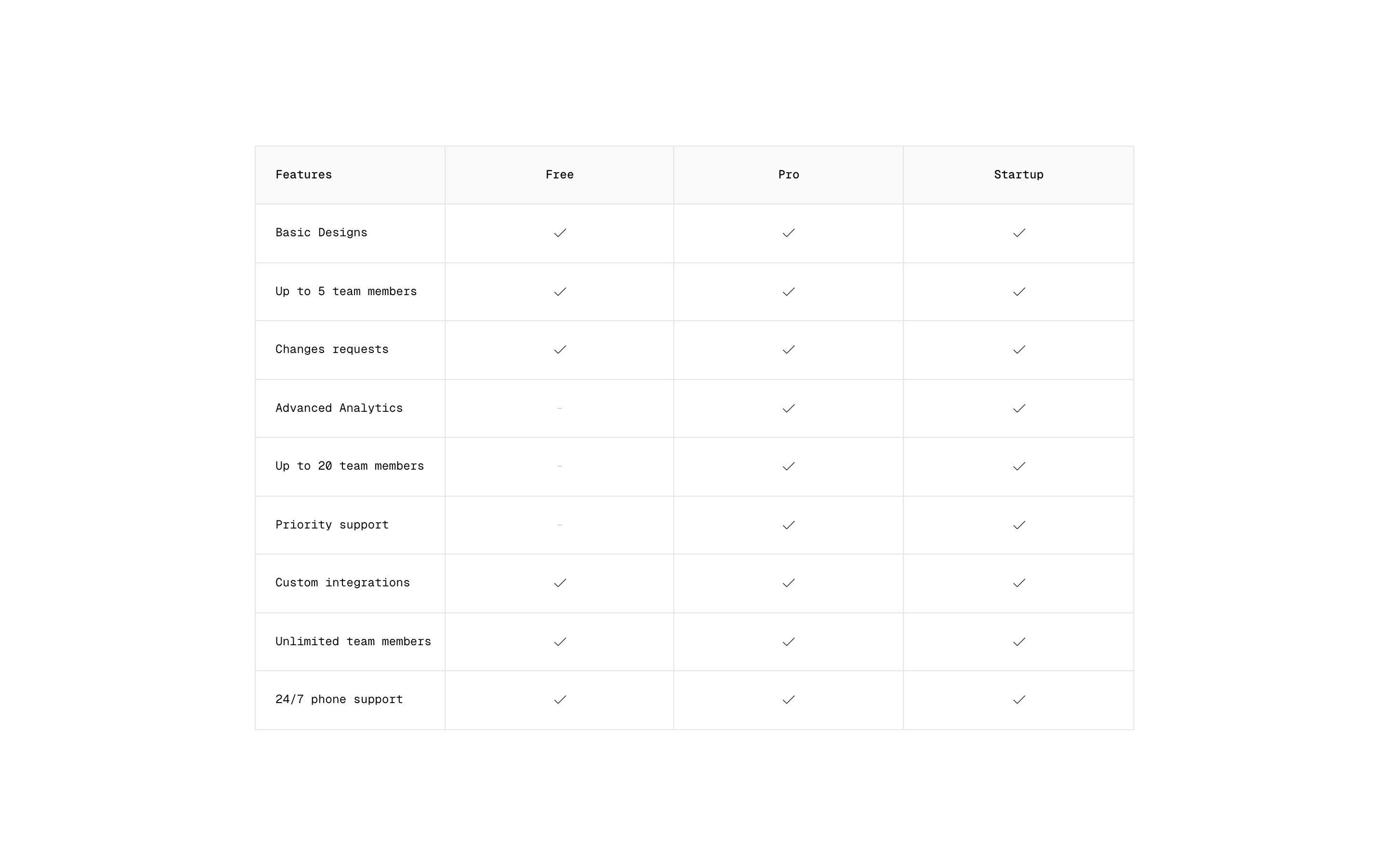Click the Priority support checkmark under Startup
Image resolution: width=1389 pixels, height=868 pixels.
[x=1019, y=525]
